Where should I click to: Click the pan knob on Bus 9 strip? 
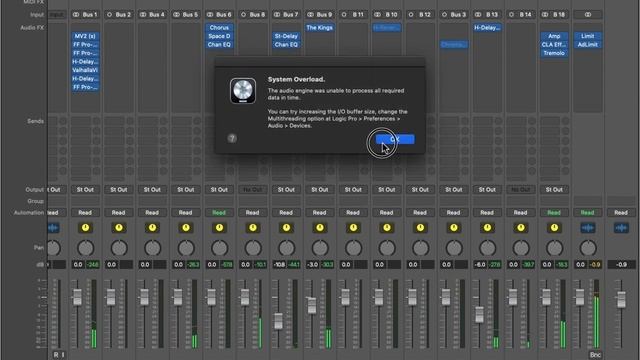coord(320,248)
